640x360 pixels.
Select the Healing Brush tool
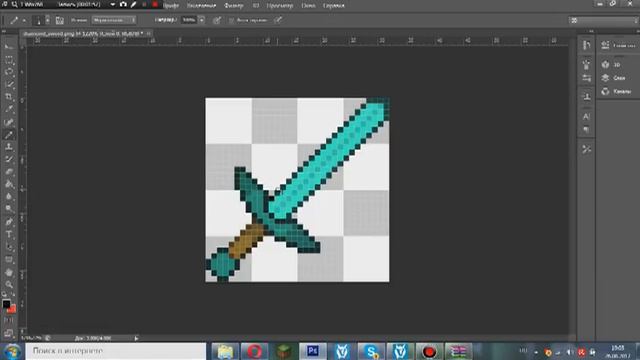coord(9,122)
